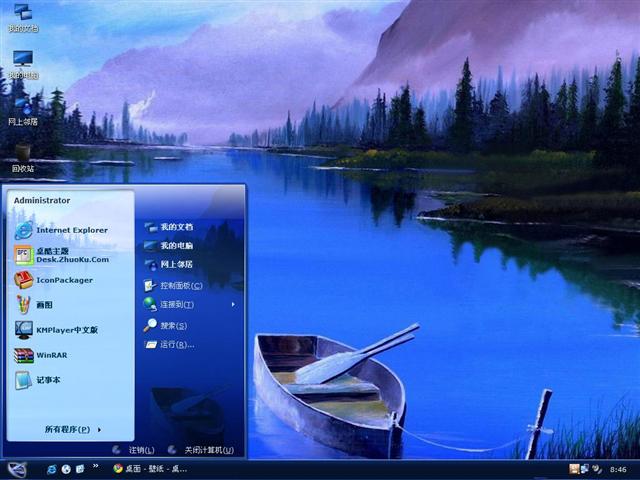The height and width of the screenshot is (480, 640).
Task: Open 我的文档 desktop icon
Action: (23, 17)
